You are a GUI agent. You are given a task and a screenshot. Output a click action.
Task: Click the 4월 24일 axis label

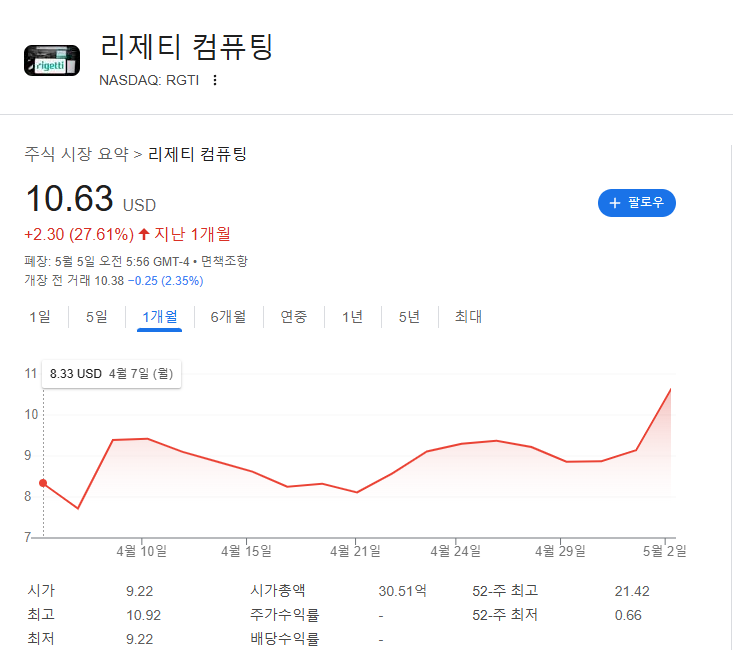pos(455,551)
